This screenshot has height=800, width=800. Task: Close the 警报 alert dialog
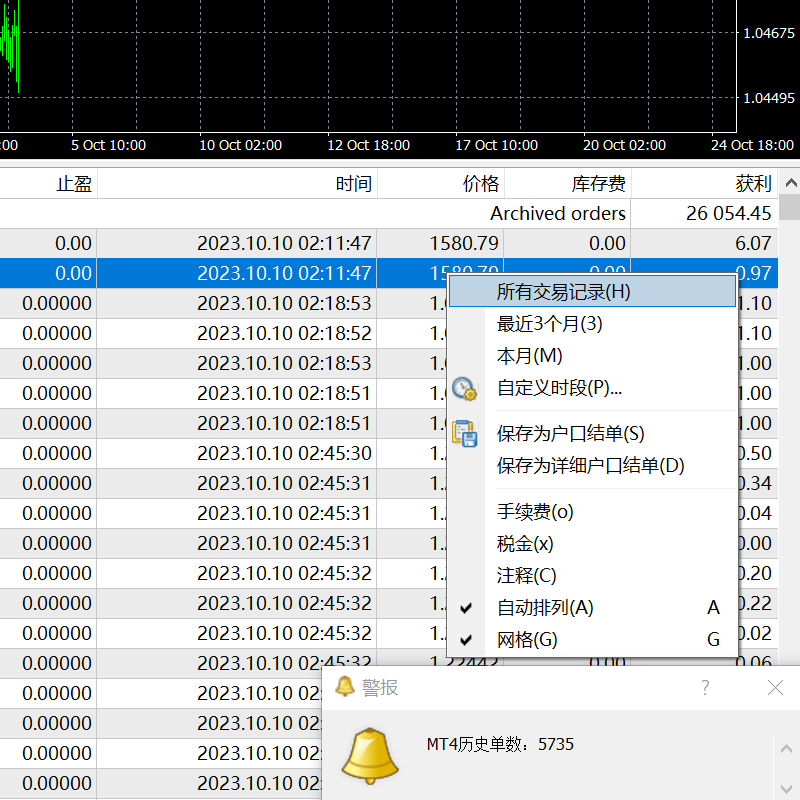775,687
